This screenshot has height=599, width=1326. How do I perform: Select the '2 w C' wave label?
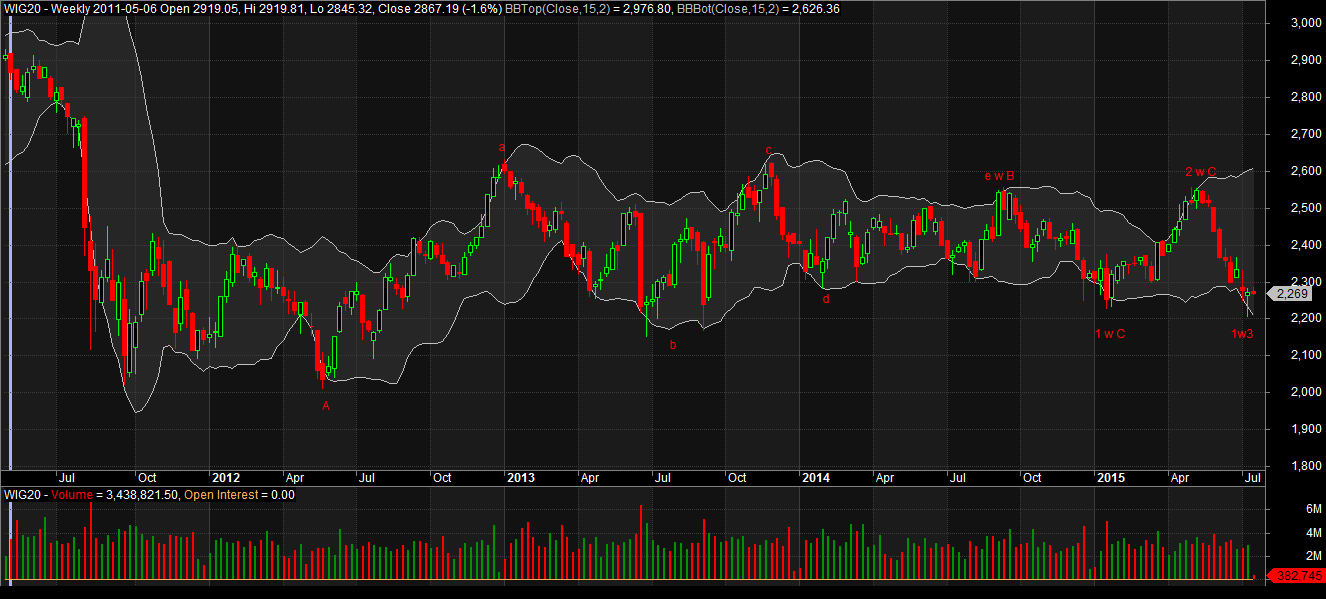click(1200, 172)
